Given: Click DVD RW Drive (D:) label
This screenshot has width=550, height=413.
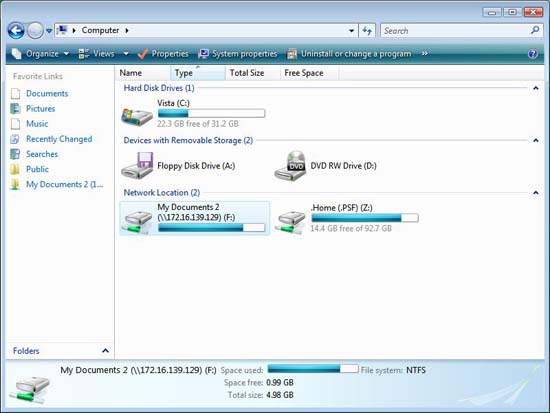Looking at the screenshot, I should (x=343, y=166).
